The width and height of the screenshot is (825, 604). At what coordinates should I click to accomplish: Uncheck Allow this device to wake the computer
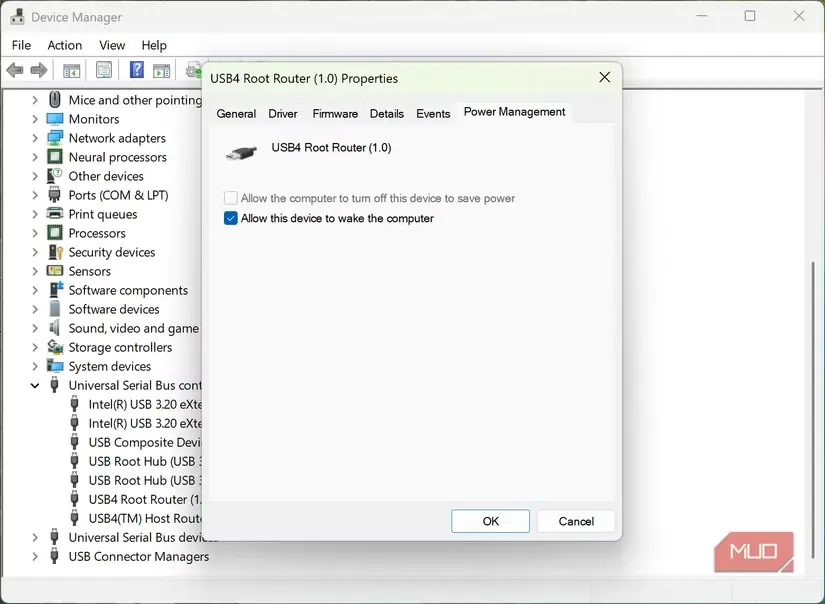click(x=230, y=218)
